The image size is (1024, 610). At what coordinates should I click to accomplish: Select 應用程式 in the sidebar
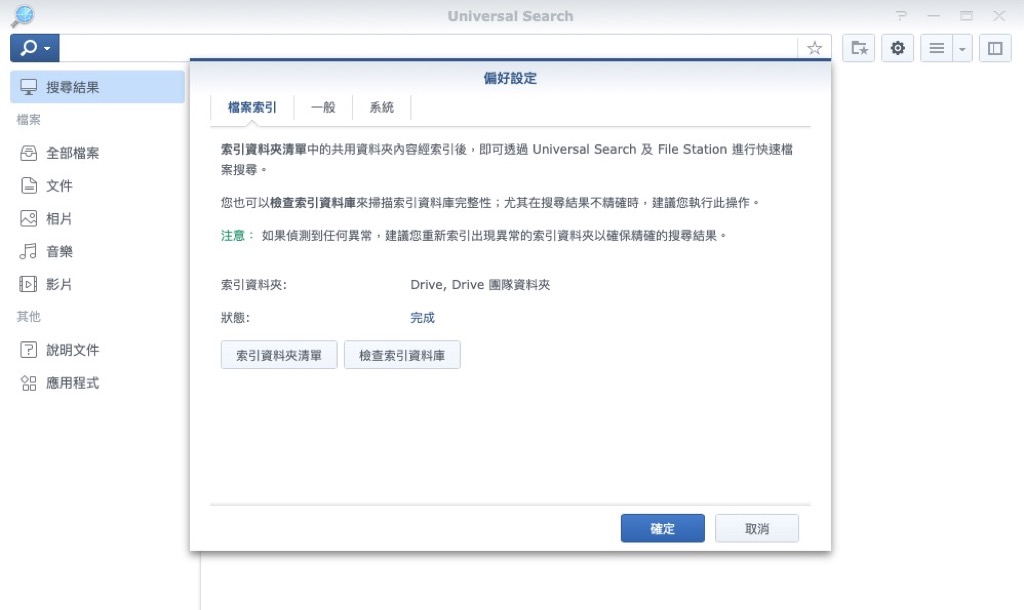(97, 383)
